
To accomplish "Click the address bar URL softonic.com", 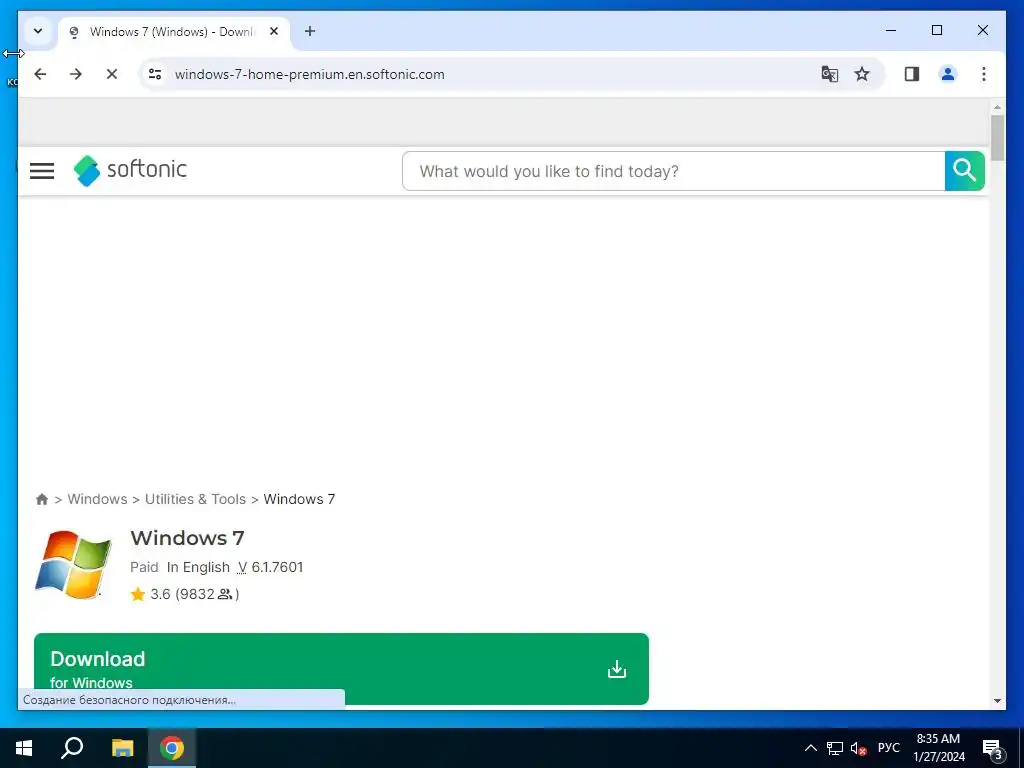I will 310,74.
